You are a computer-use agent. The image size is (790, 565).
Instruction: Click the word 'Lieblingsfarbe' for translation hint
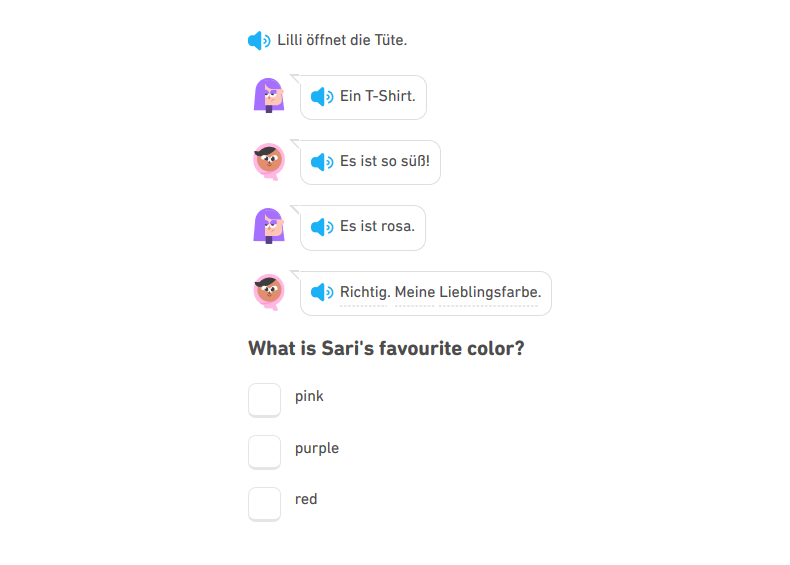490,292
